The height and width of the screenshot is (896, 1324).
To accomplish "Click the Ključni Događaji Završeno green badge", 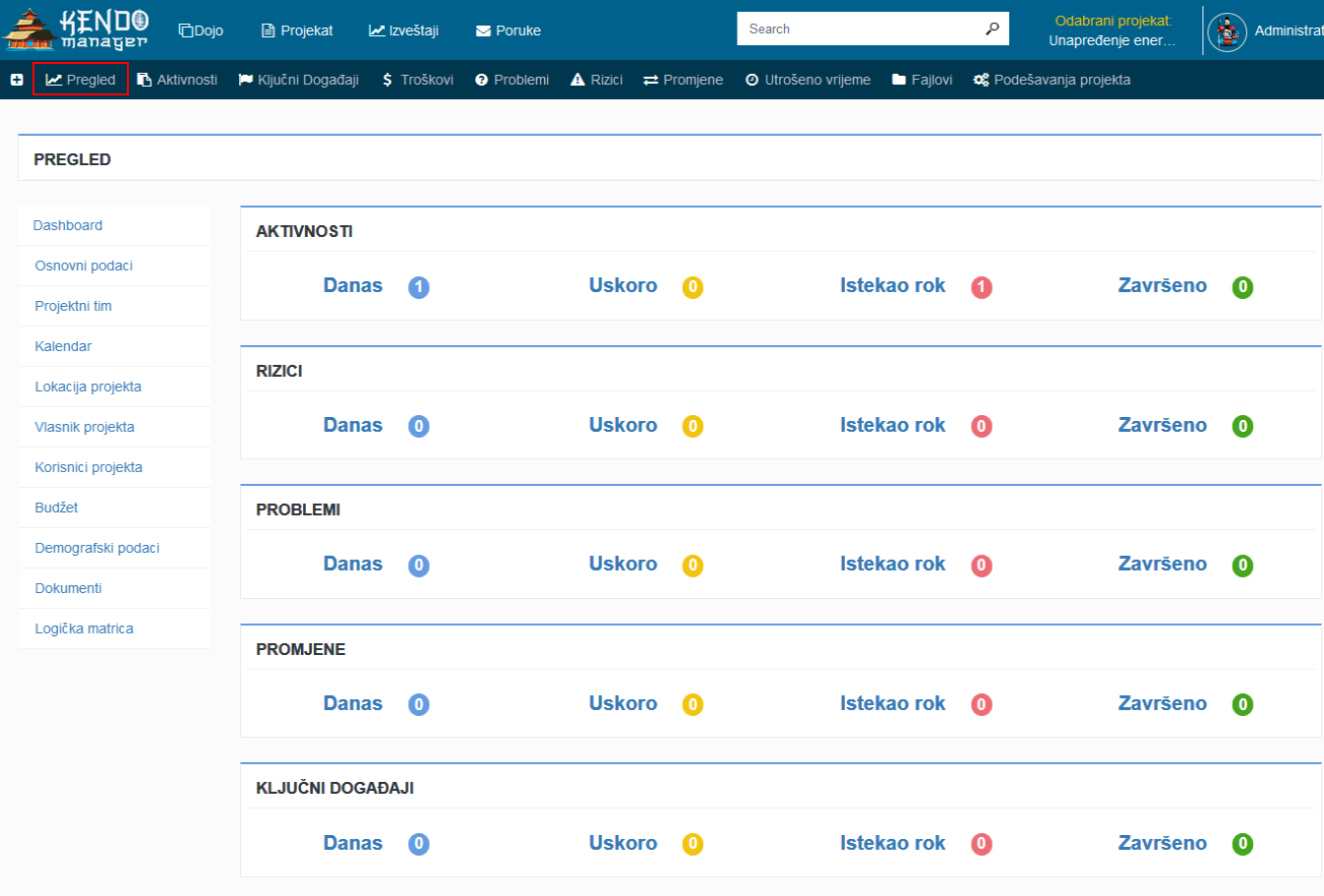I will (x=1242, y=844).
